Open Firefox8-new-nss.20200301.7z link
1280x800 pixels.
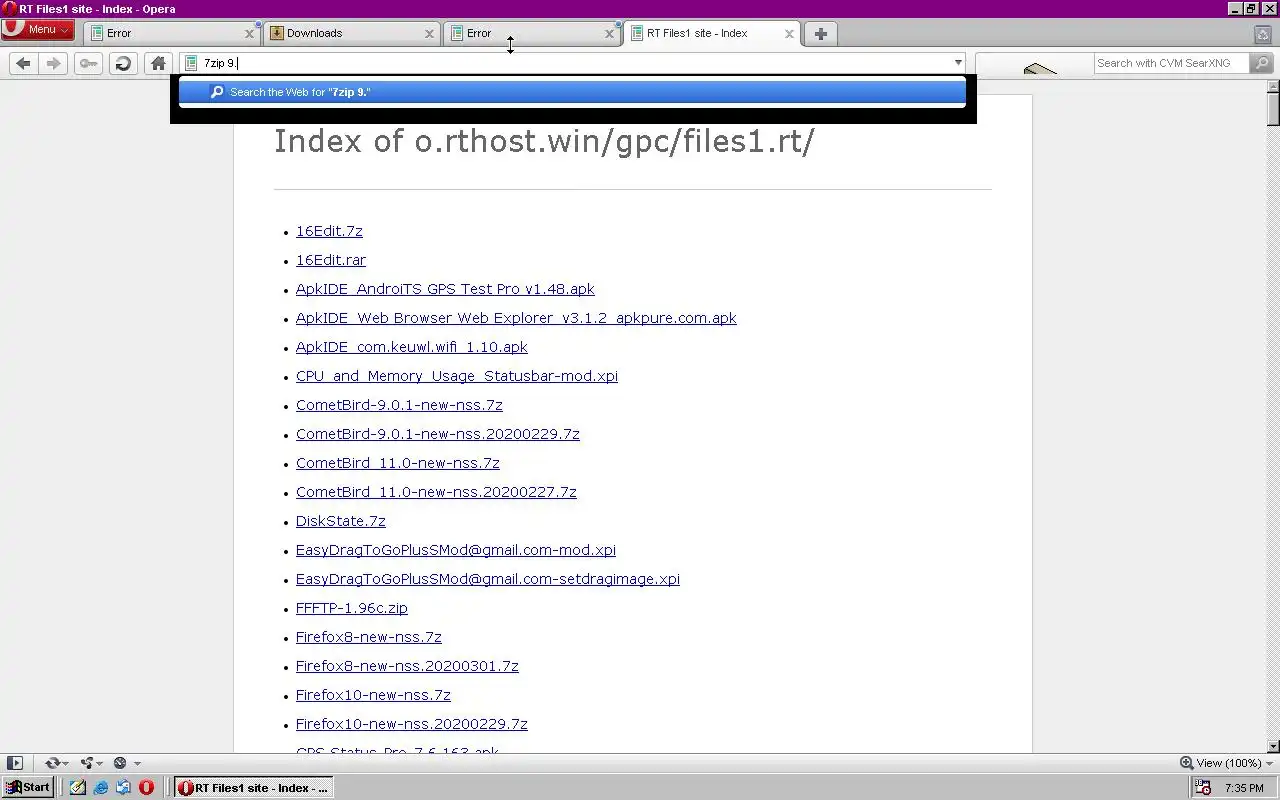[407, 666]
